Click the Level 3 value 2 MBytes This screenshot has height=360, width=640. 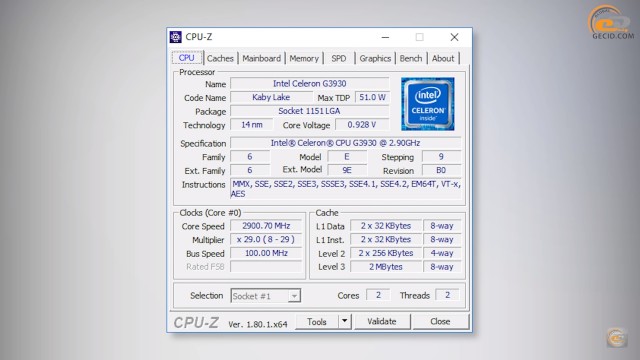pos(386,267)
